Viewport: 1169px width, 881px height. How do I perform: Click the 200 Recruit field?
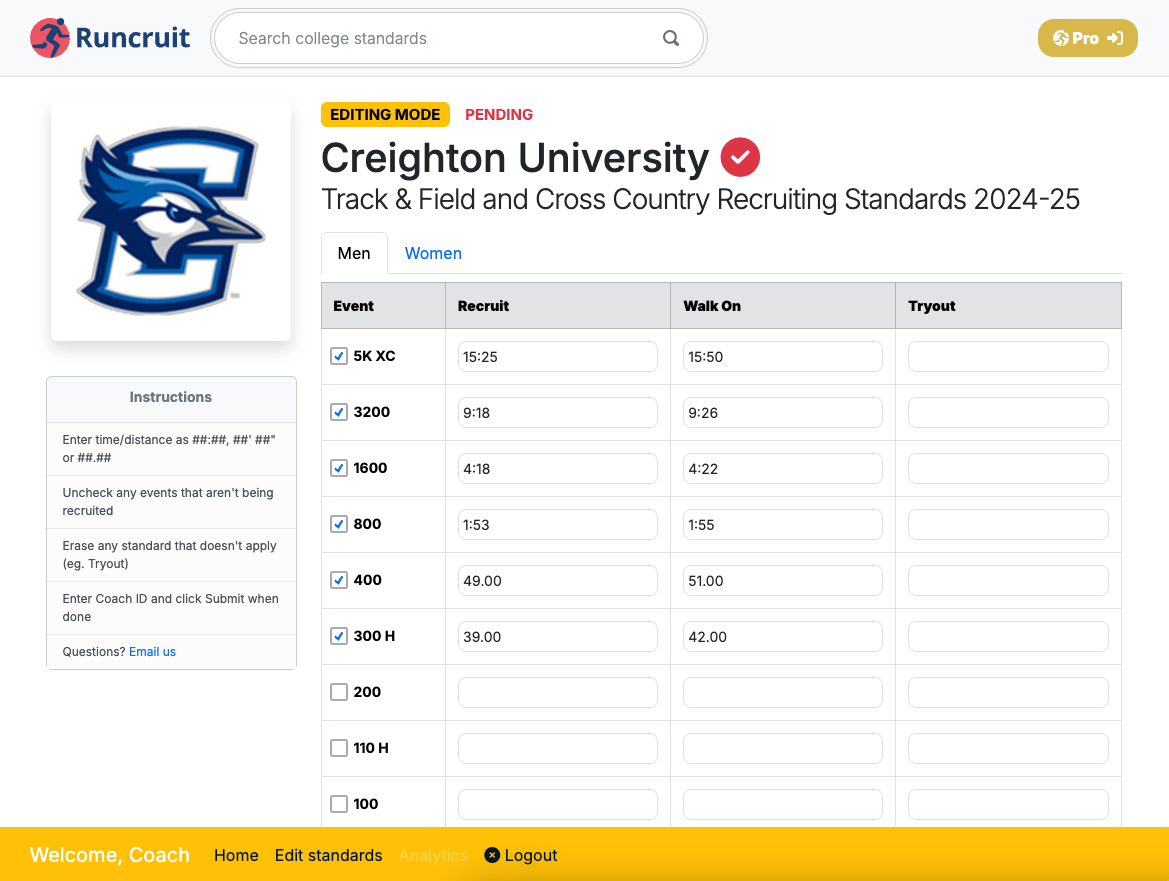tap(558, 692)
